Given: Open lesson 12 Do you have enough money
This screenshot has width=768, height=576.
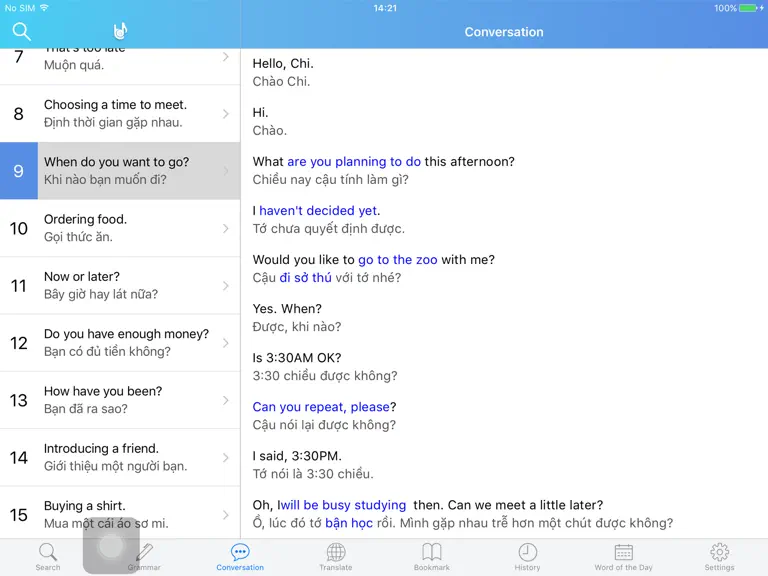Looking at the screenshot, I should coord(120,343).
